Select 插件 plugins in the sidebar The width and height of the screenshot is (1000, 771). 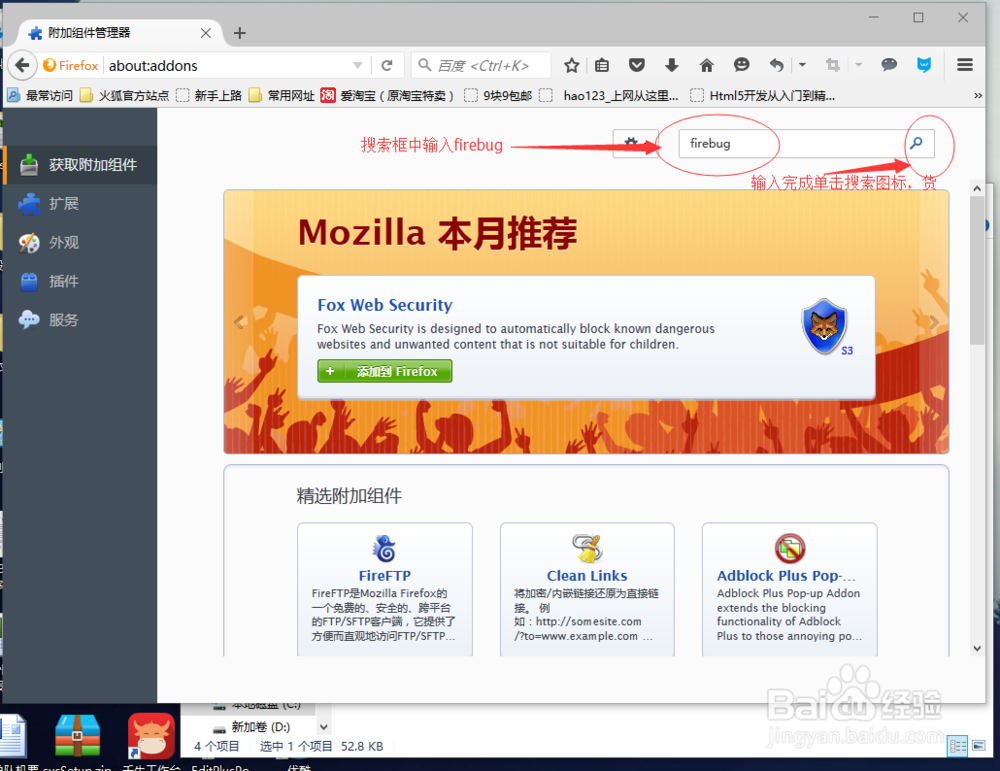80,282
